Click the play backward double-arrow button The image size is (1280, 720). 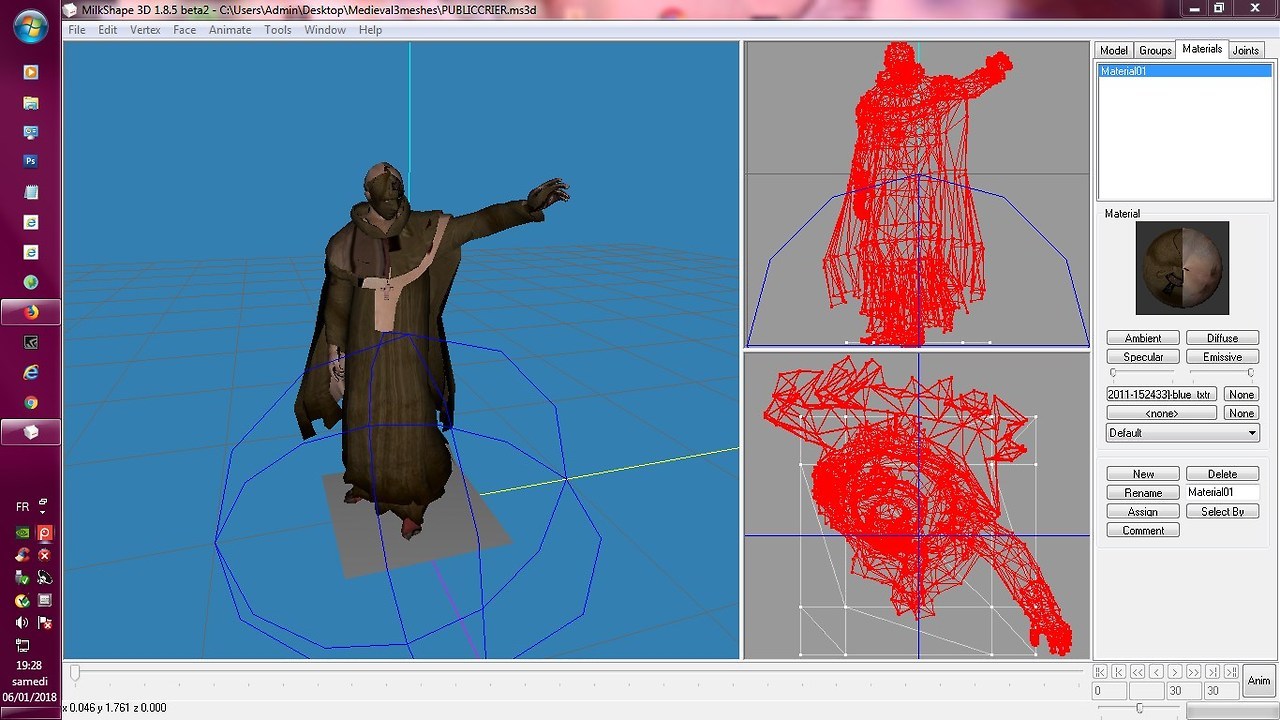coord(1137,672)
